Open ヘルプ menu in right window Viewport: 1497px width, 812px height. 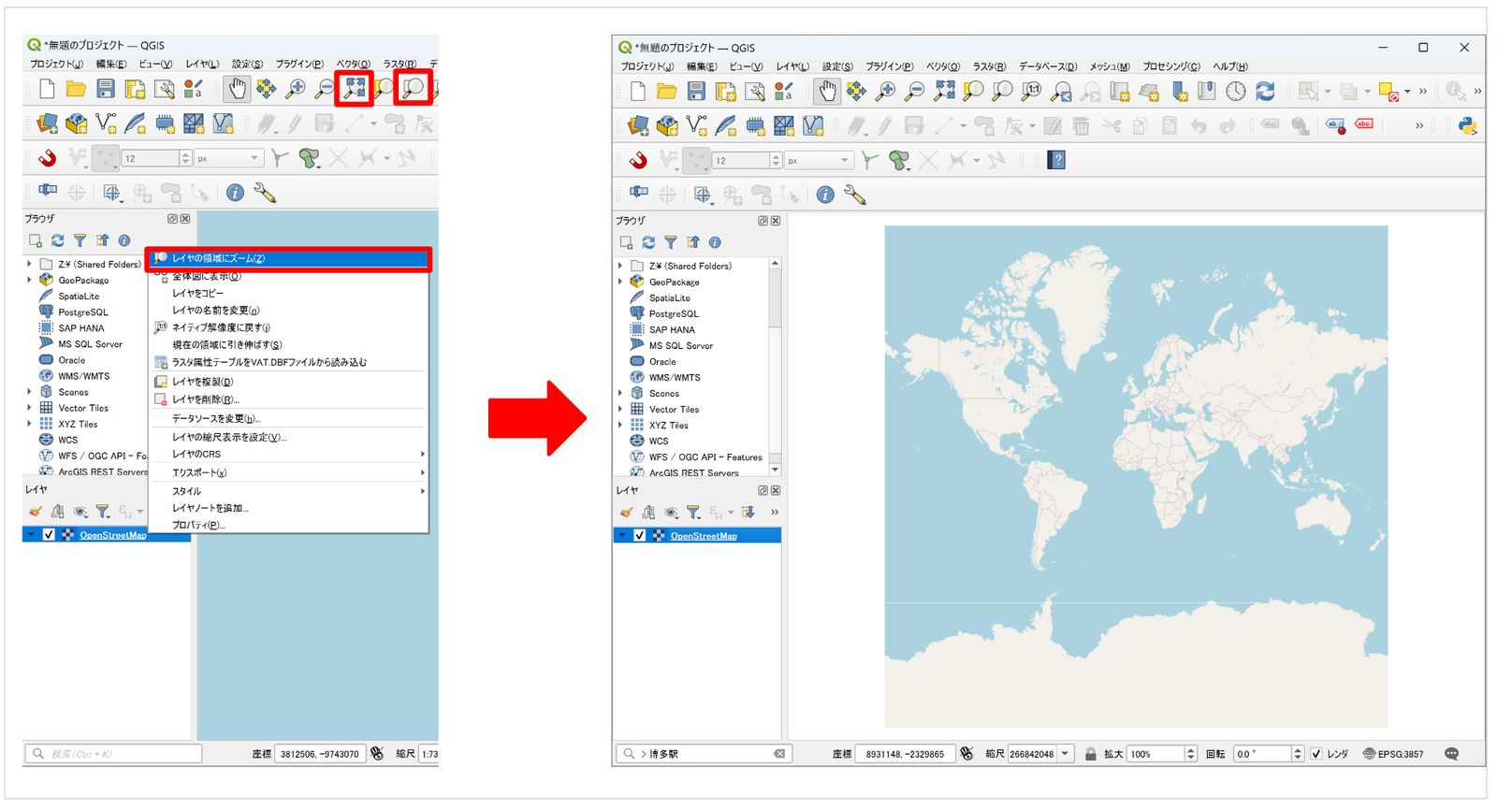tap(1230, 66)
